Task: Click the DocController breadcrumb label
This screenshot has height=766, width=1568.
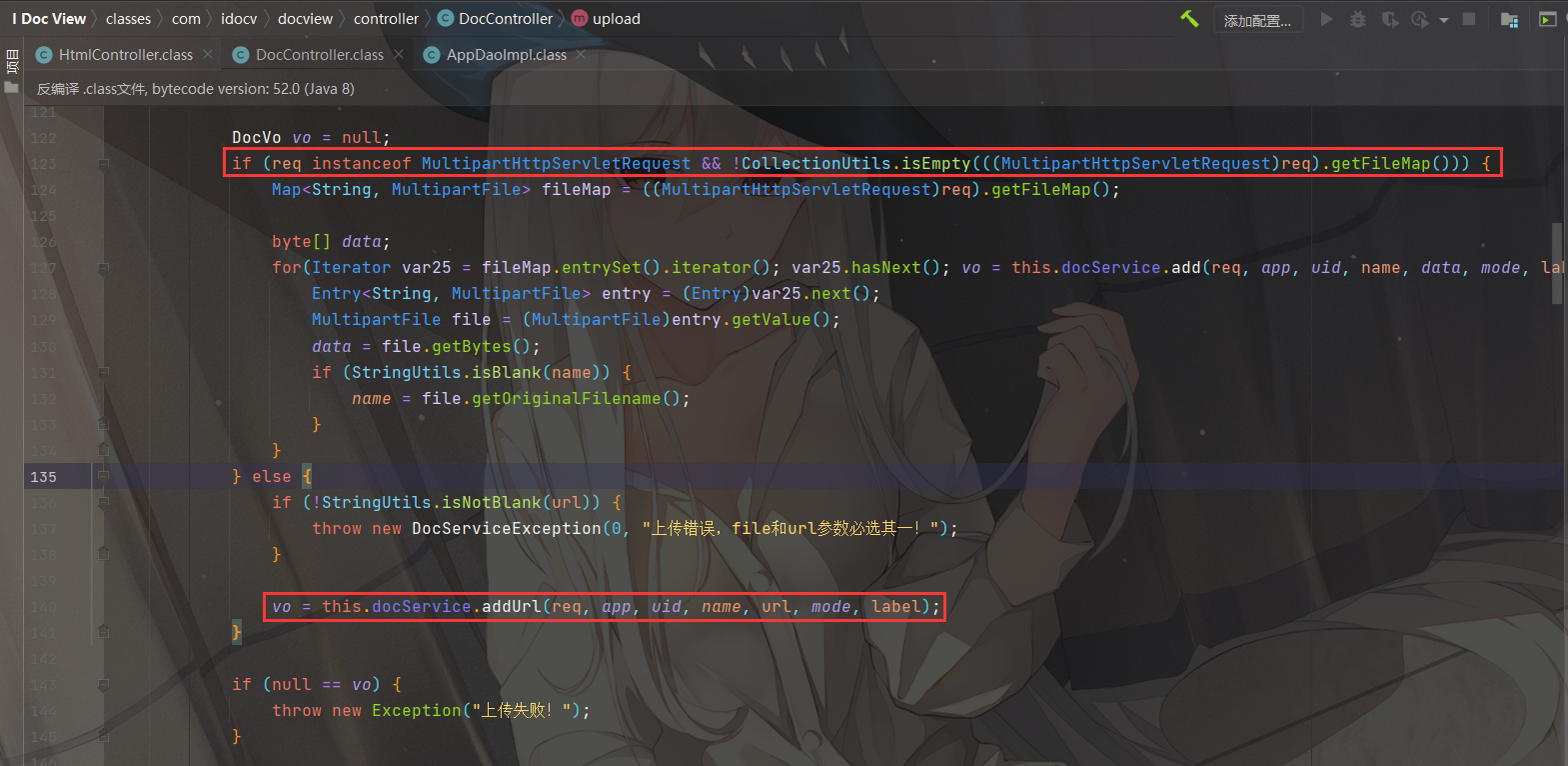Action: point(506,18)
